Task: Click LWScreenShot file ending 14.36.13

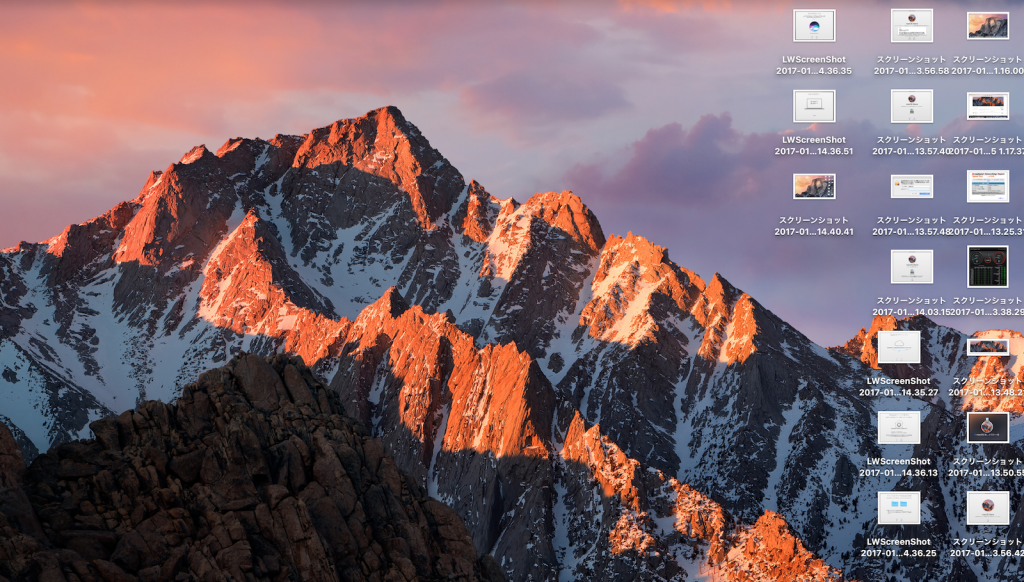Action: 898,427
